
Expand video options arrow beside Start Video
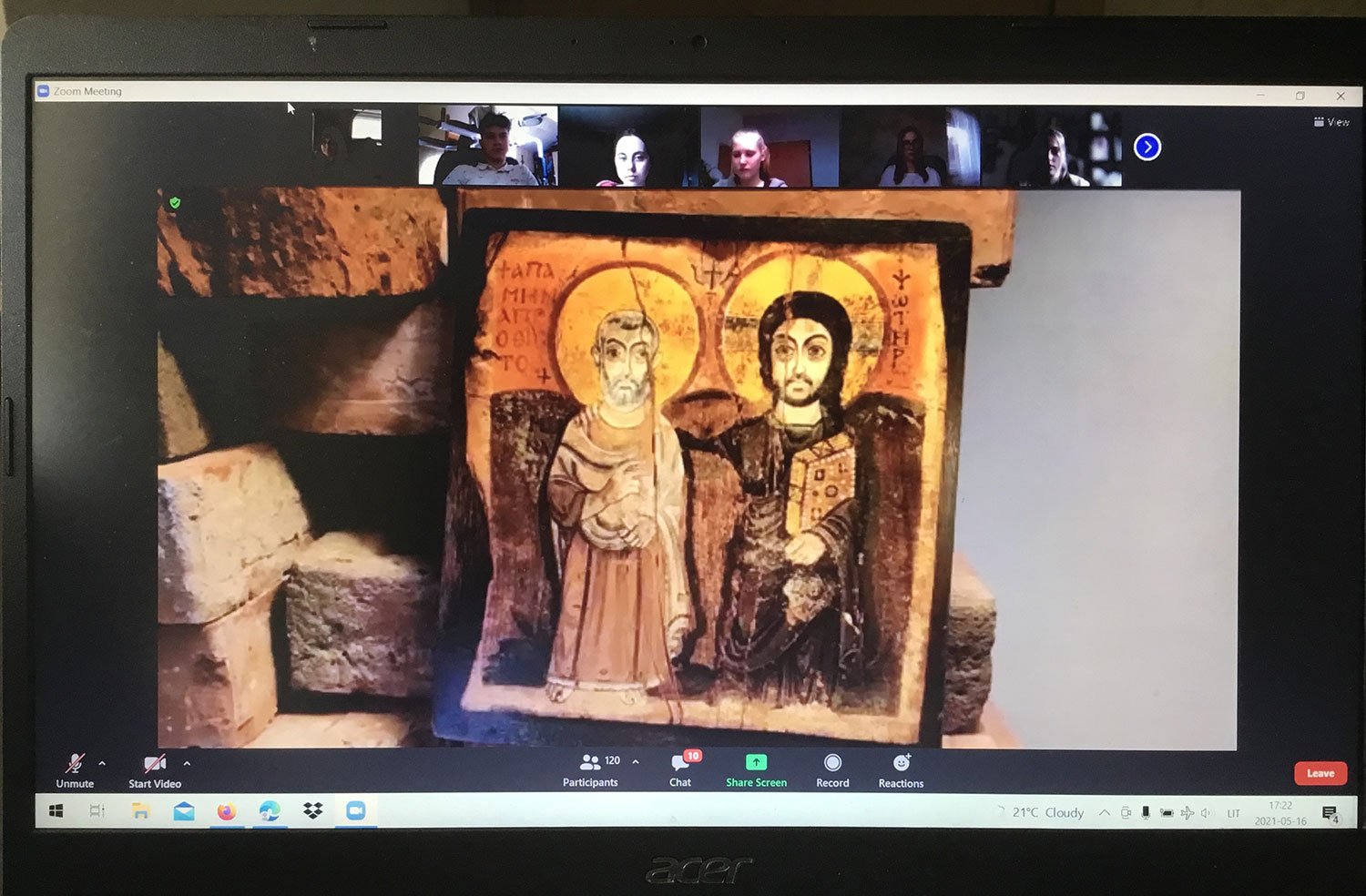point(187,763)
